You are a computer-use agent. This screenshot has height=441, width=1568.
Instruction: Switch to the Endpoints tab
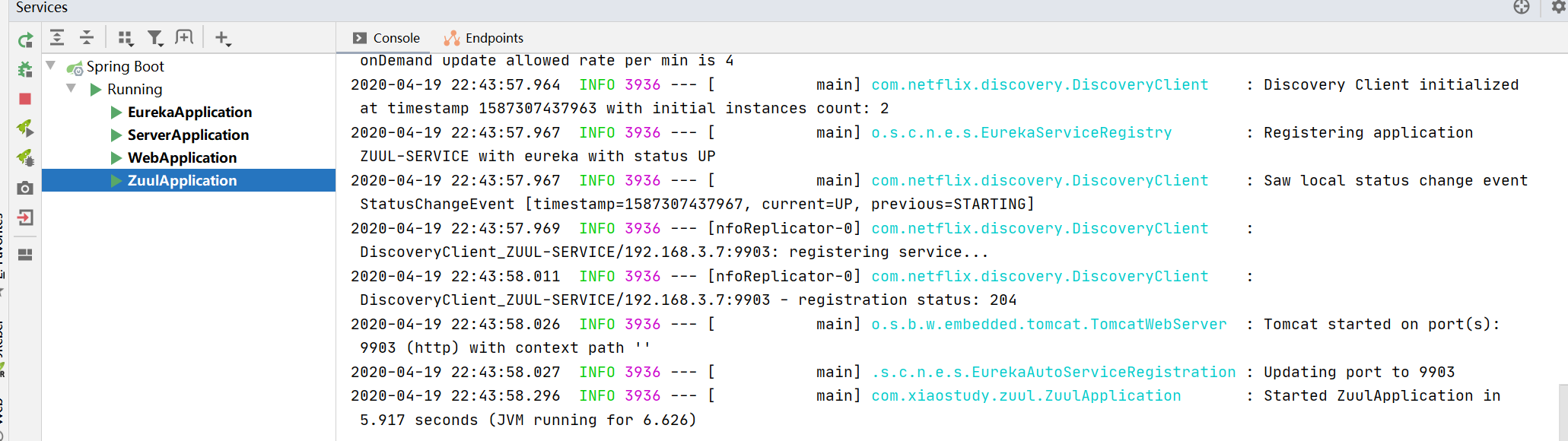coord(484,38)
